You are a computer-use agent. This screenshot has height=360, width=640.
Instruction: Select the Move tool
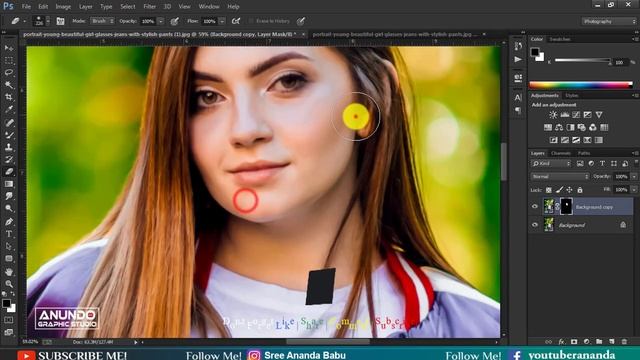coord(9,48)
